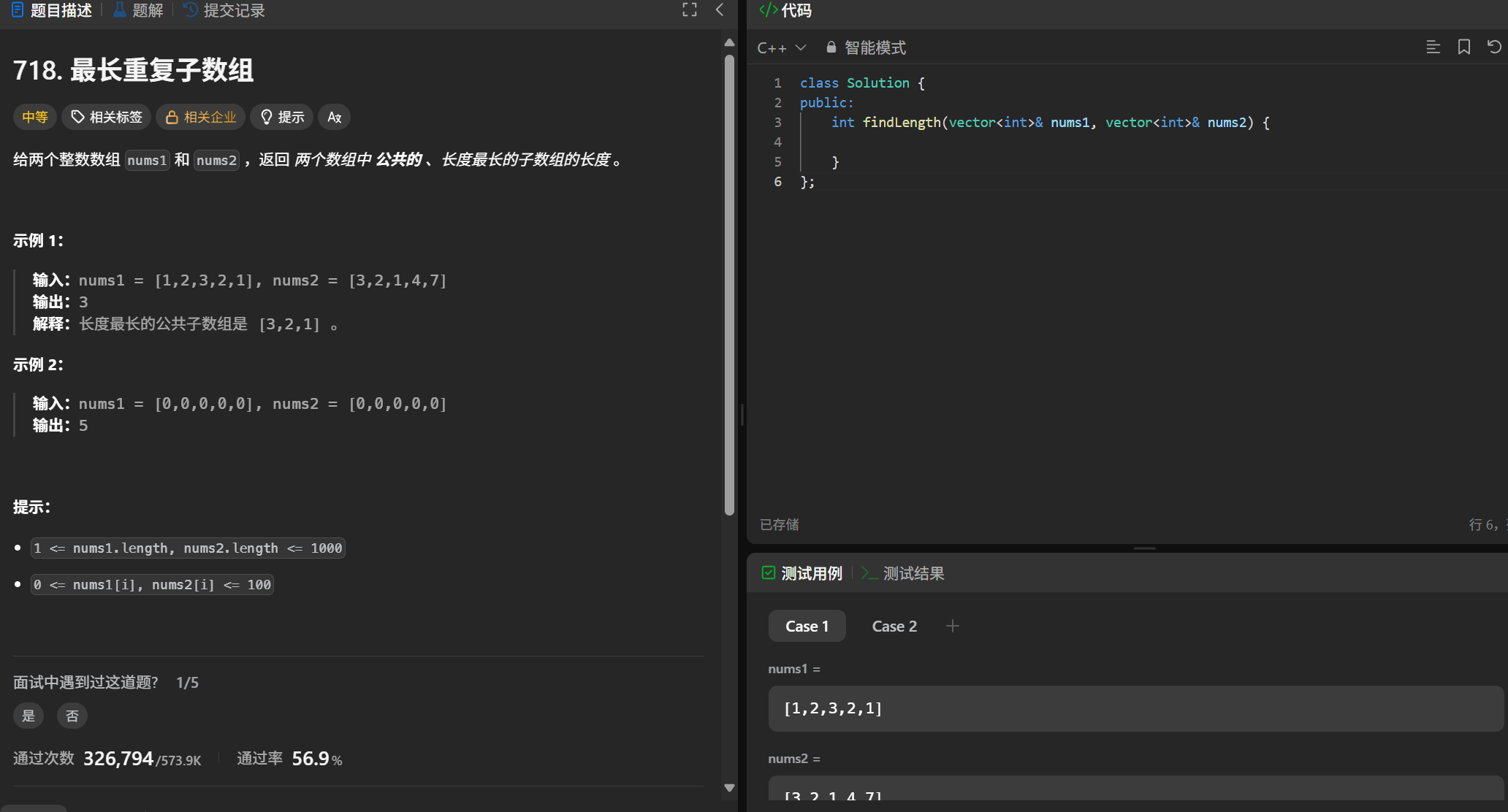Viewport: 1508px width, 812px height.
Task: Click the lock icon beside 智能模式
Action: point(831,47)
